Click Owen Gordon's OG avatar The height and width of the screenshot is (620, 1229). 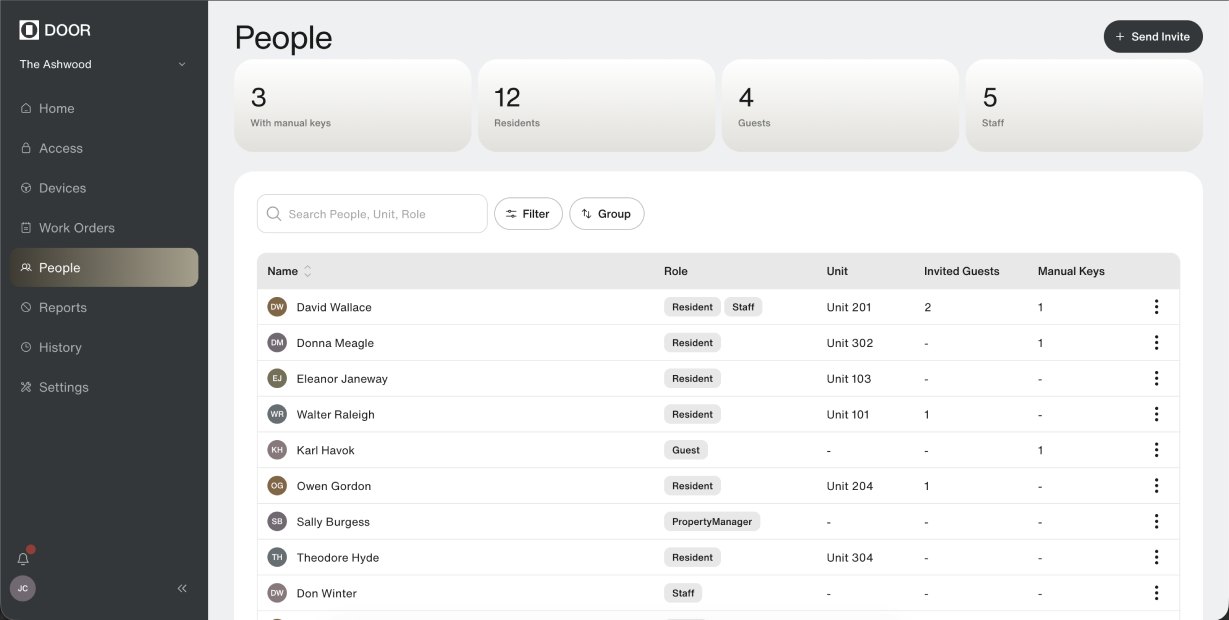pos(277,486)
